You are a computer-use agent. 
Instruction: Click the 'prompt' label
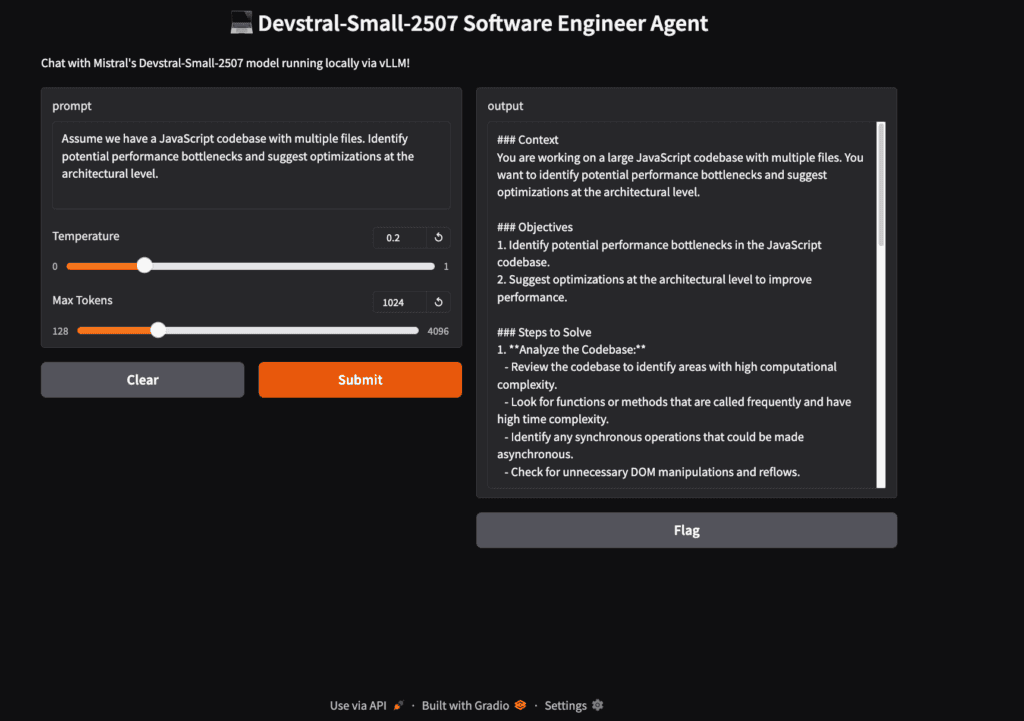(72, 106)
